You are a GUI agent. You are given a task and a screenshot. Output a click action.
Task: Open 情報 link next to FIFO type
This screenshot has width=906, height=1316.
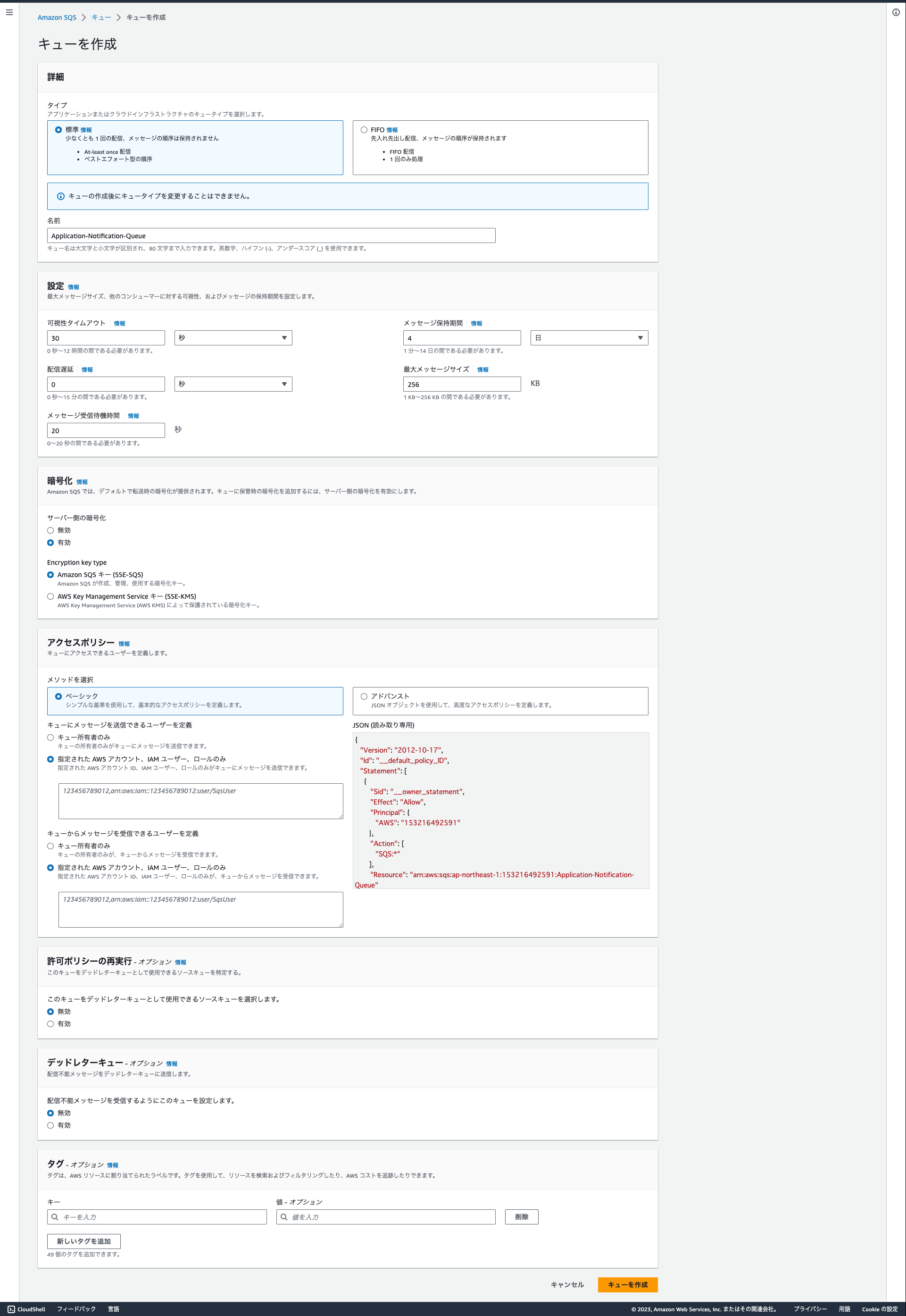pyautogui.click(x=392, y=130)
